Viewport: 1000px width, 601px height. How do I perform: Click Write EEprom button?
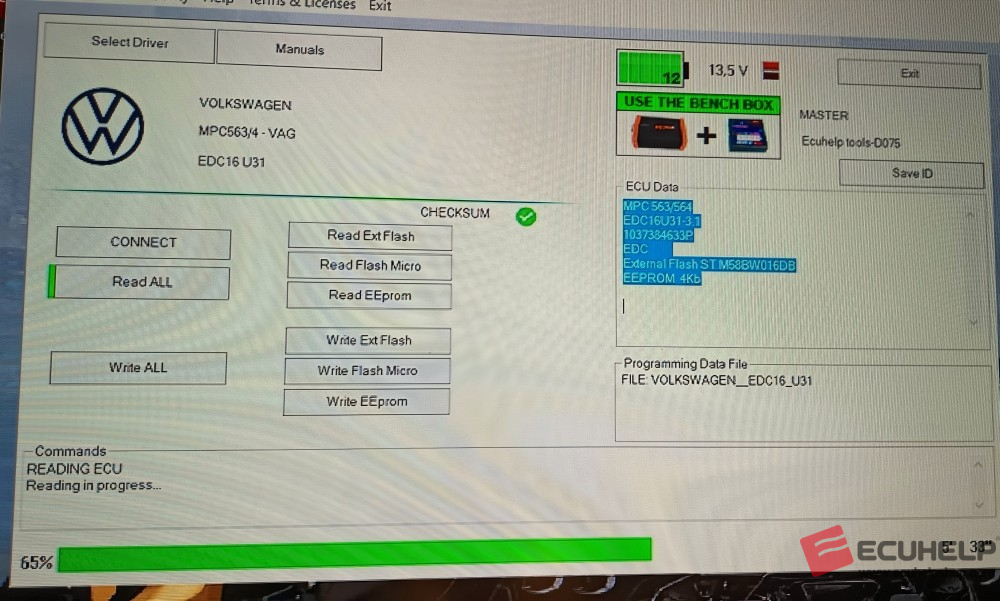click(367, 402)
